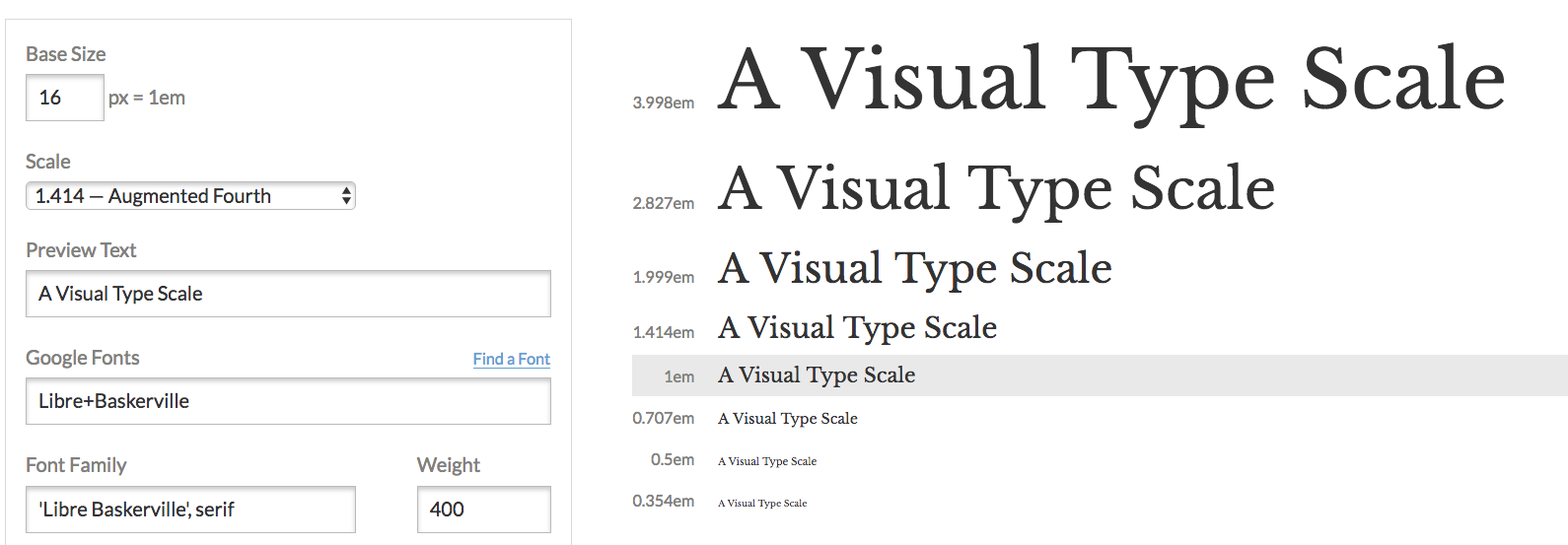Select the 0.354em preview text line
The image size is (1568, 545).
click(762, 504)
